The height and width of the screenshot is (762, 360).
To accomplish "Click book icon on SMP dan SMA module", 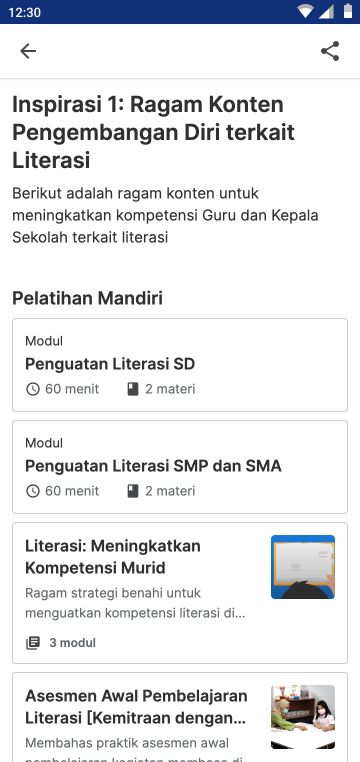I will [x=133, y=491].
